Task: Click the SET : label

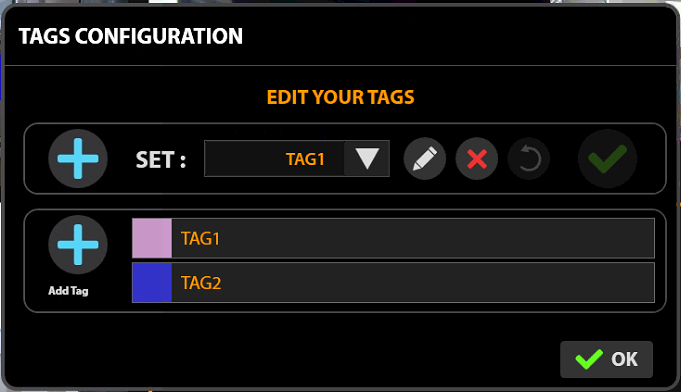Action: coord(161,160)
